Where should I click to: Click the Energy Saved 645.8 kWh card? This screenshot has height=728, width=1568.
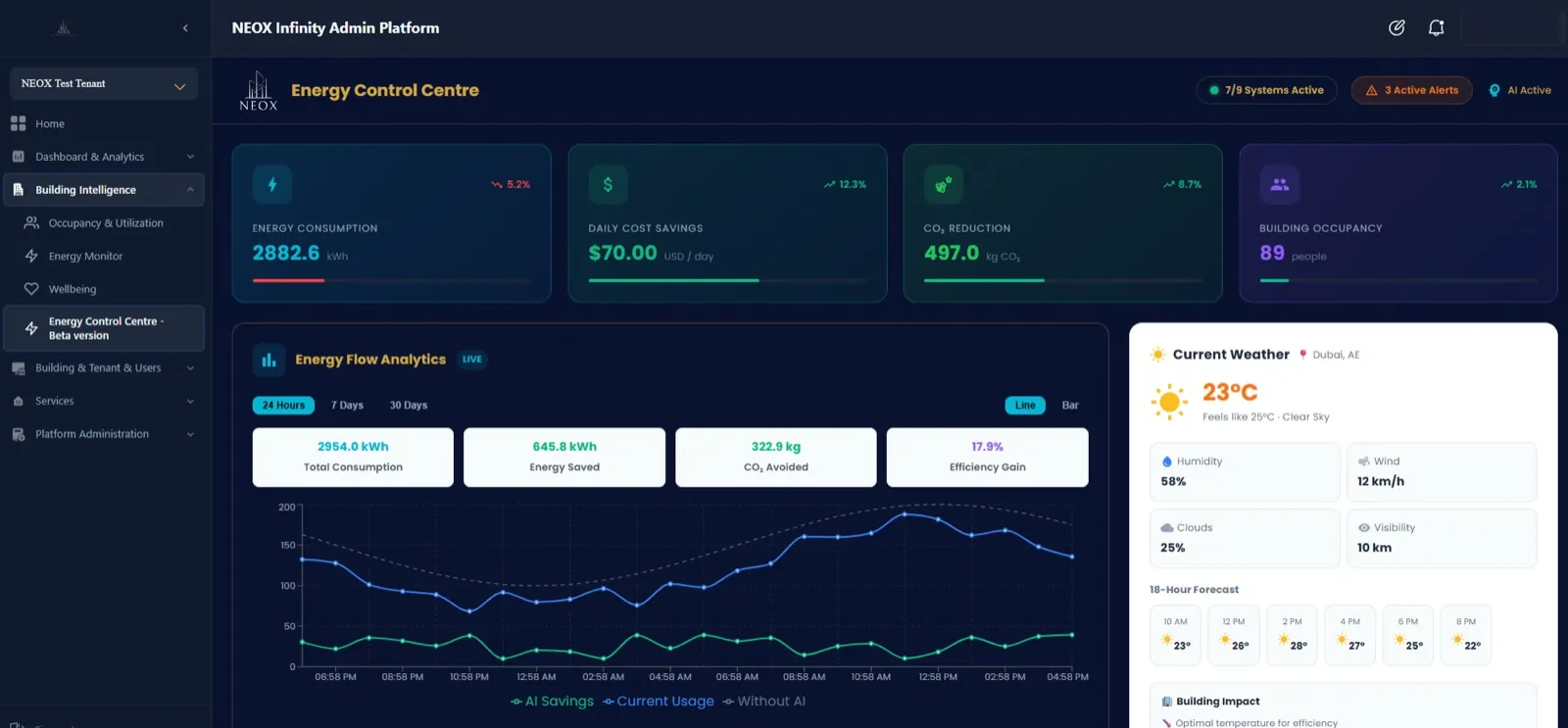point(564,457)
